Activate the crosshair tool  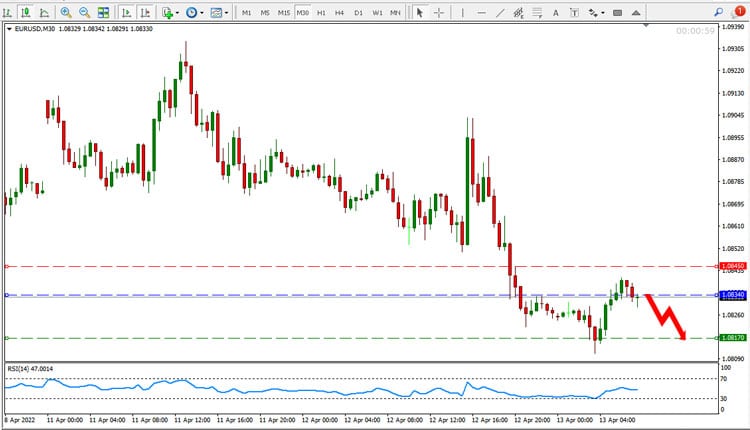[x=439, y=13]
